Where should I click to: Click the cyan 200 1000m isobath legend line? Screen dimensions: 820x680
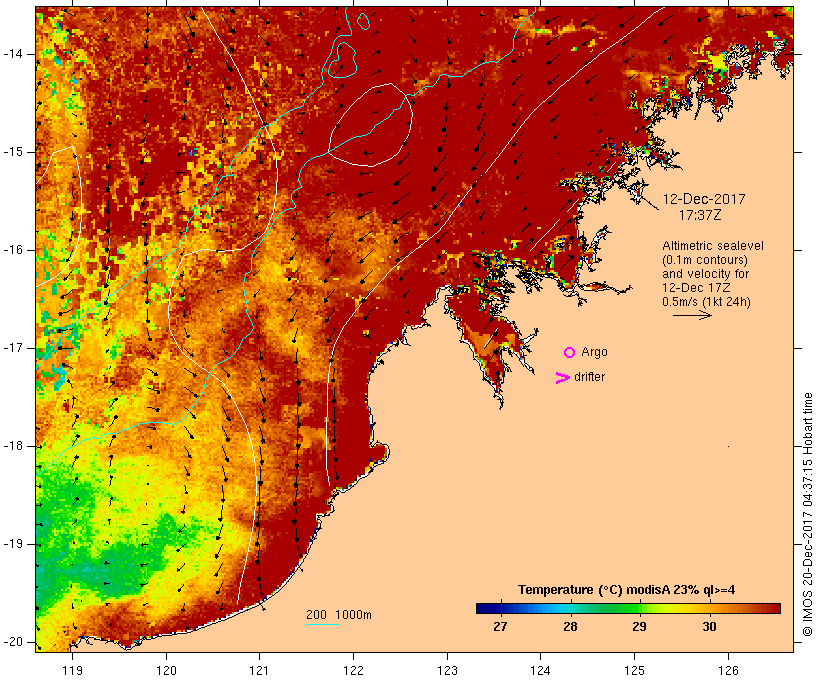[323, 625]
